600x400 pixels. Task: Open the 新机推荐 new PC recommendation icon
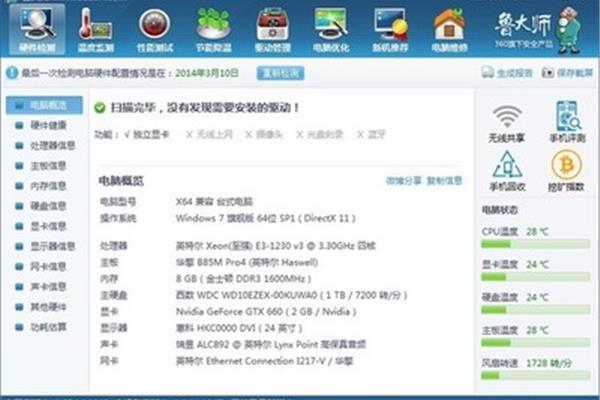390,29
